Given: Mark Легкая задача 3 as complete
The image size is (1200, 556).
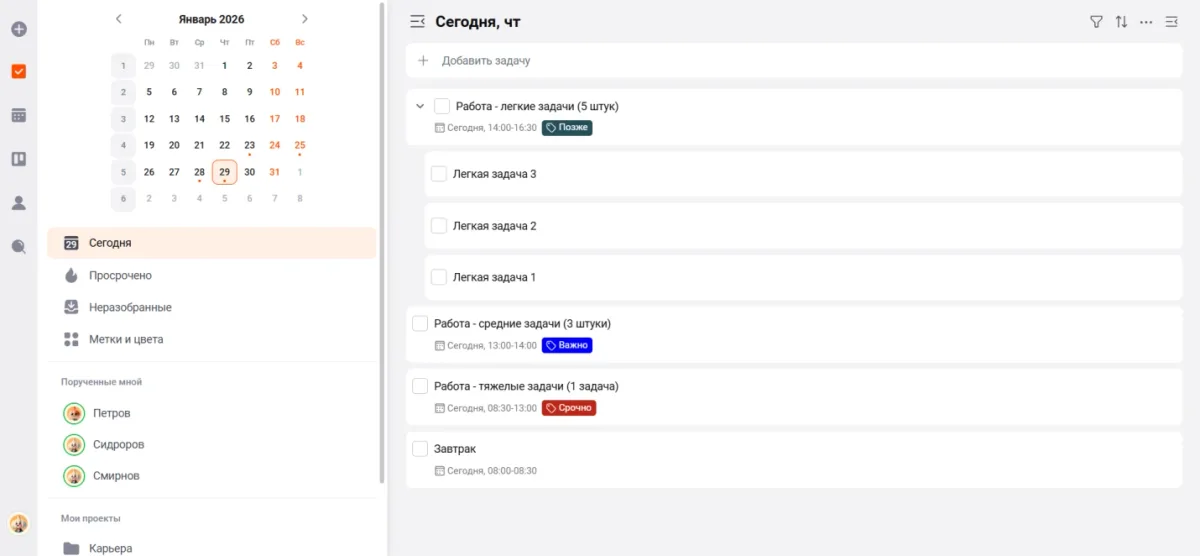Looking at the screenshot, I should (x=438, y=174).
